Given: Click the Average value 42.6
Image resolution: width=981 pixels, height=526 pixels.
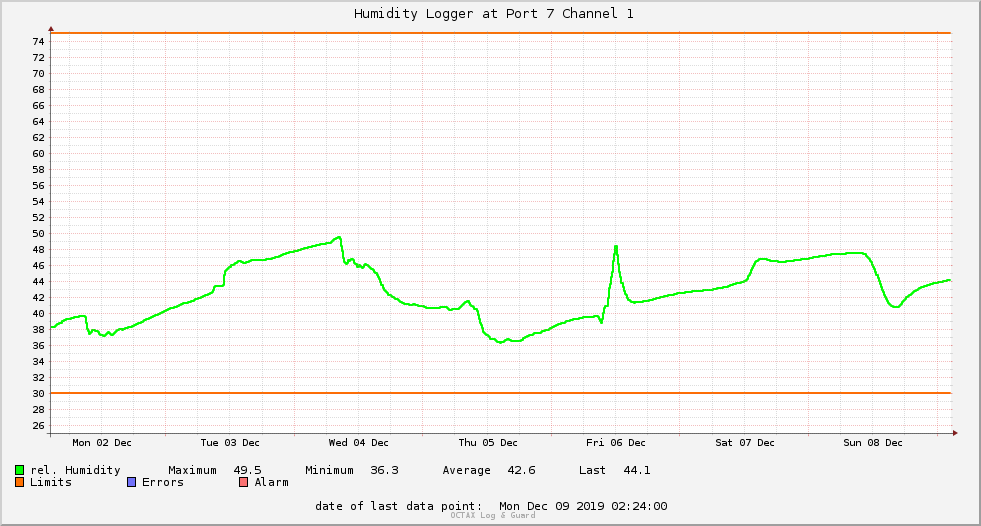Looking at the screenshot, I should point(521,470).
